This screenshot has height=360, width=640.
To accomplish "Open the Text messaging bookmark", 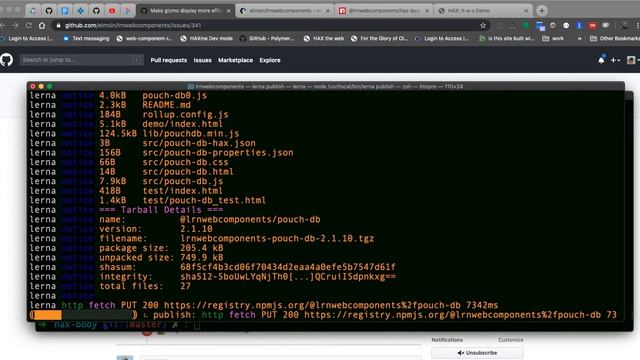I will pyautogui.click(x=87, y=38).
